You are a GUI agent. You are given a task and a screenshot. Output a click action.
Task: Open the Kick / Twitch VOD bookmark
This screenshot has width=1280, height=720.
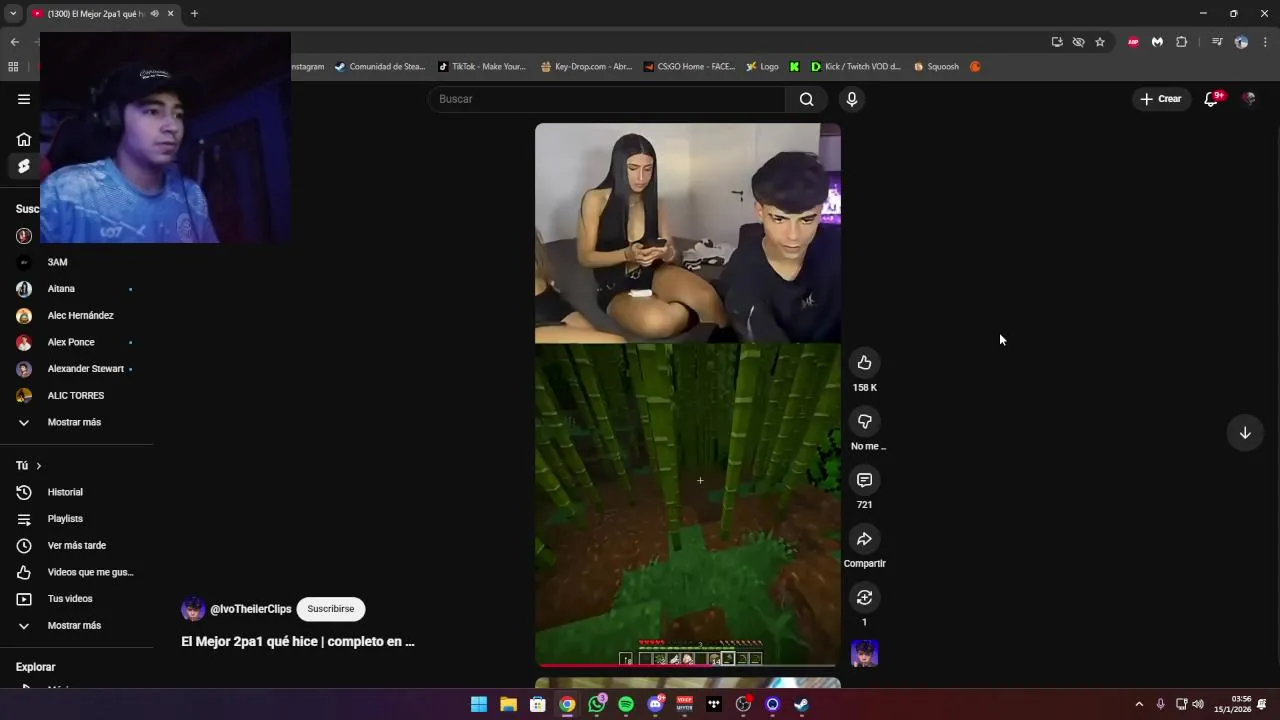(x=856, y=67)
